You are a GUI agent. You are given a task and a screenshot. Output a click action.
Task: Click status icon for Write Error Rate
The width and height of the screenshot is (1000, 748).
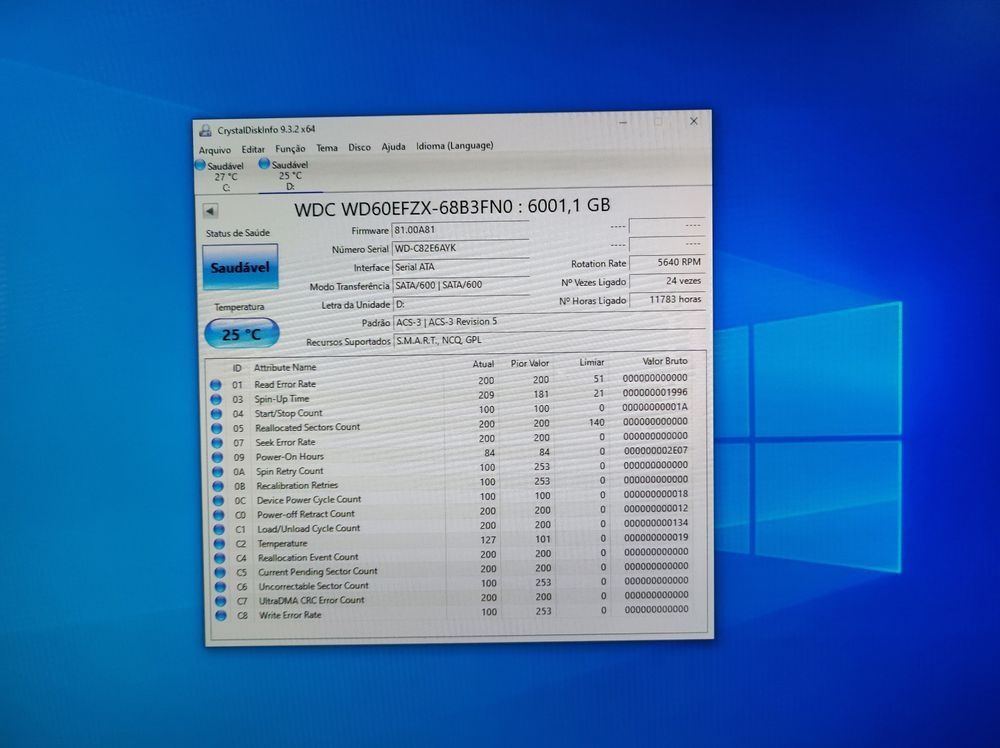pyautogui.click(x=221, y=616)
